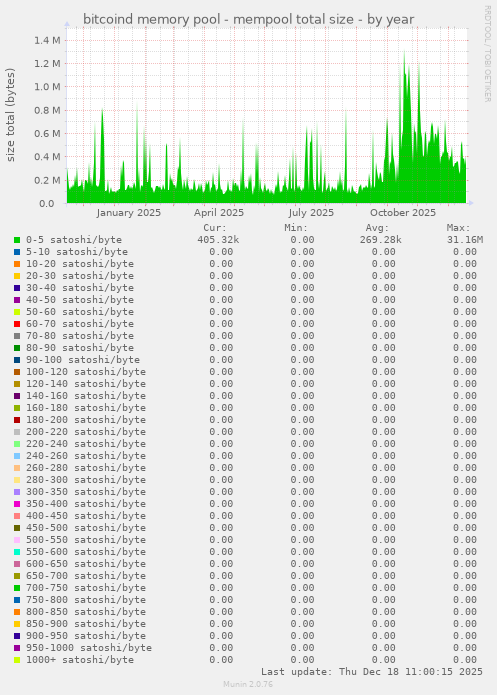Click the graph title 'bitcoind memory pool - mempool total size - by year'
Screen dimensions: 497x695
click(248, 20)
